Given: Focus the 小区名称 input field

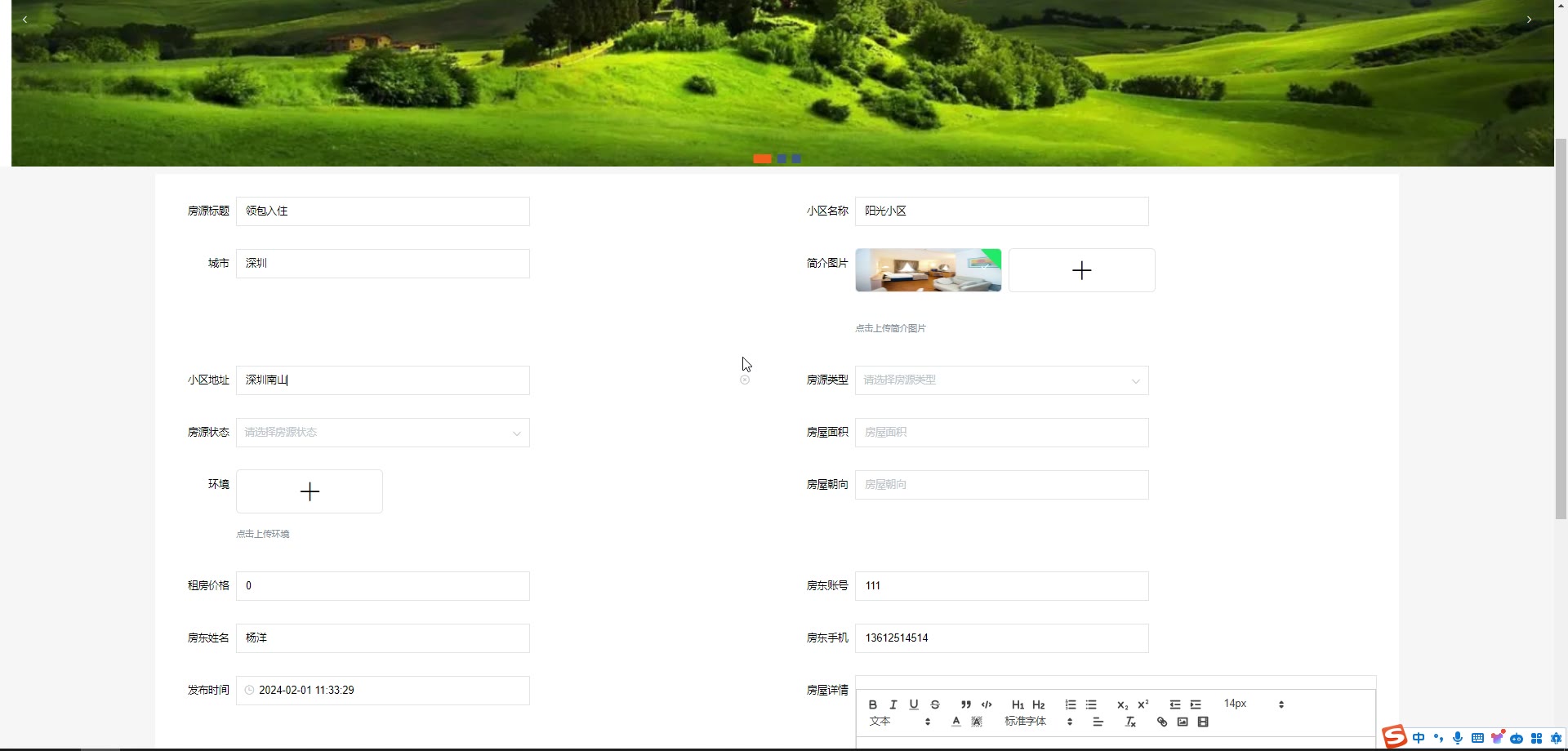Looking at the screenshot, I should 1001,211.
